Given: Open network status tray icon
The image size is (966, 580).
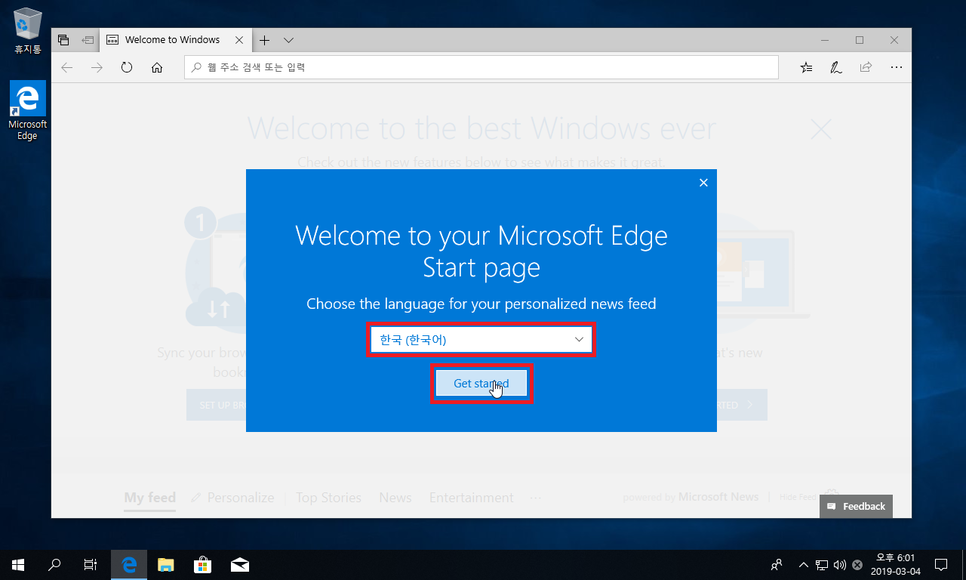Looking at the screenshot, I should tap(822, 565).
